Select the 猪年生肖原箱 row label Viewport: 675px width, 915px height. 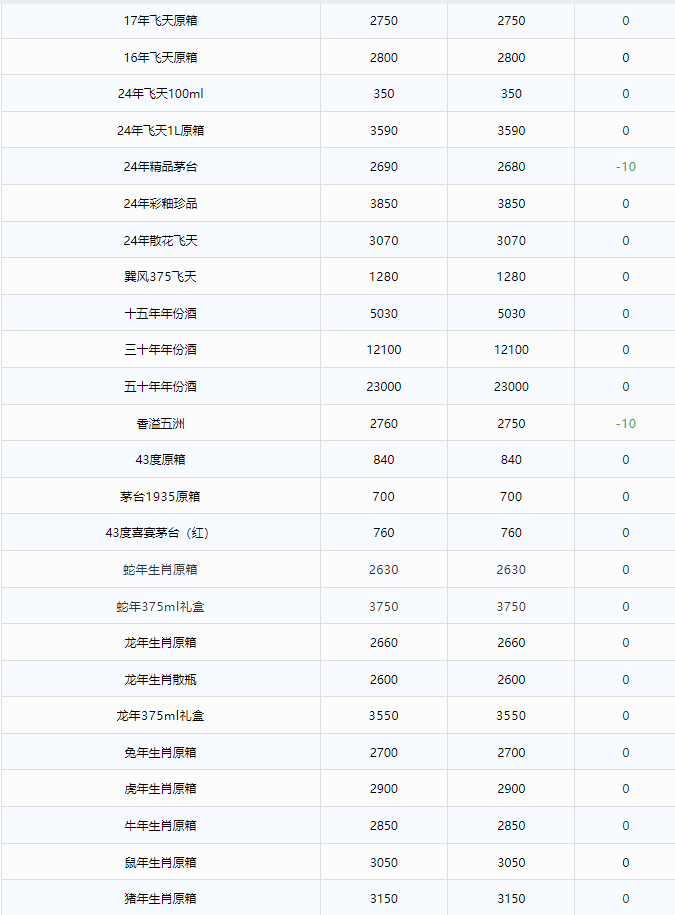point(160,898)
